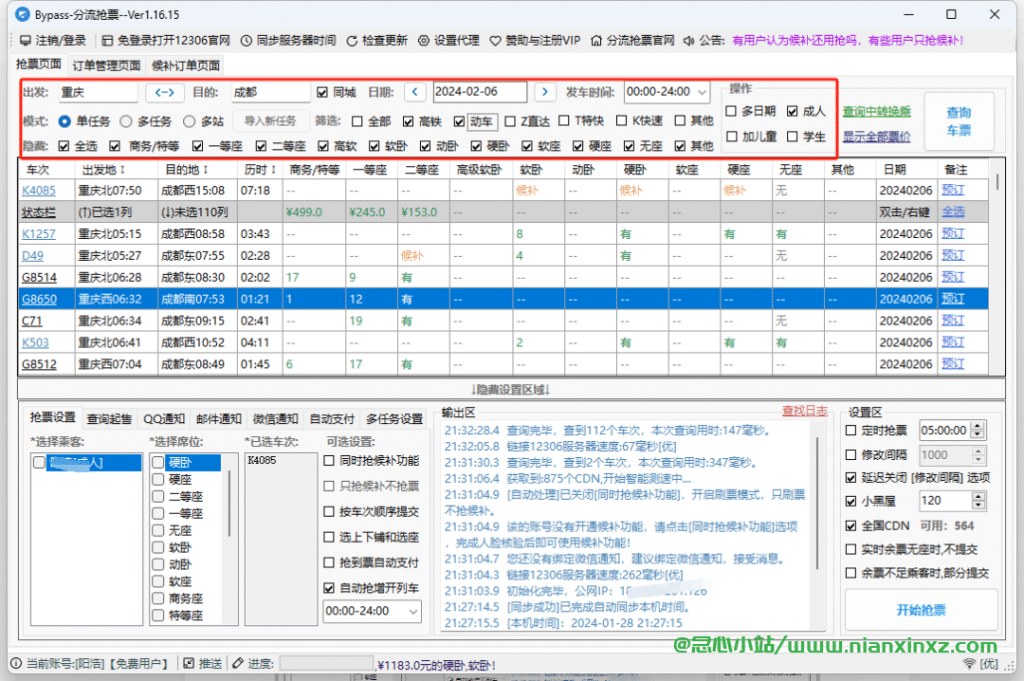Open the 查询中转换乘 link

pyautogui.click(x=876, y=112)
